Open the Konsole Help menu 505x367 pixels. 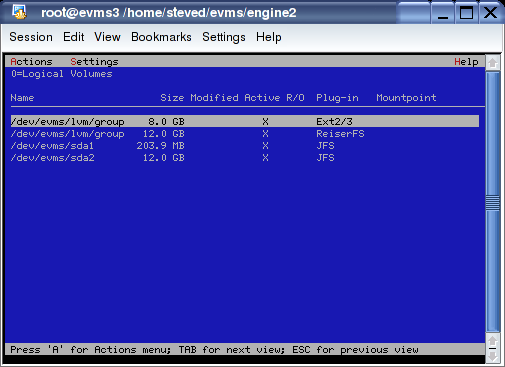[x=269, y=37]
